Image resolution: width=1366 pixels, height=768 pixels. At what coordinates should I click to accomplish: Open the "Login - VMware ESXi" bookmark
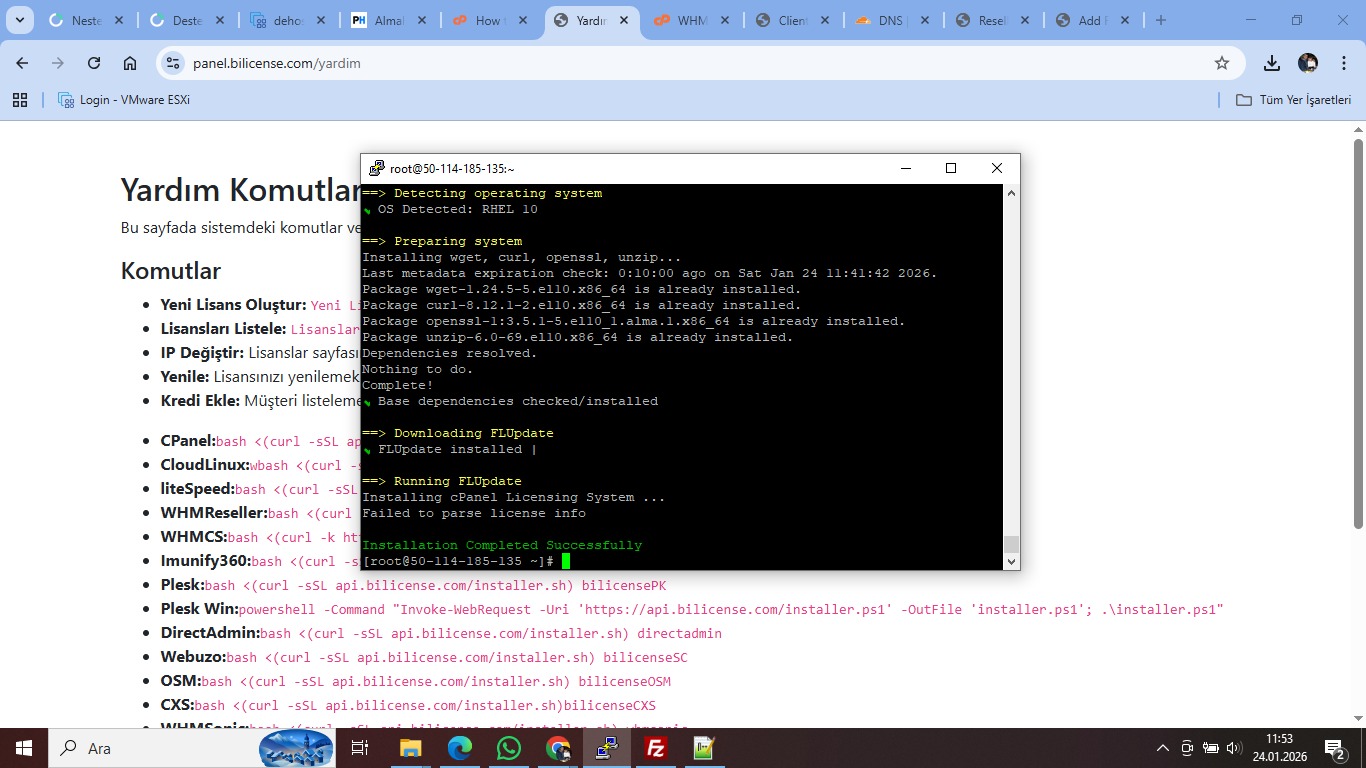point(124,100)
